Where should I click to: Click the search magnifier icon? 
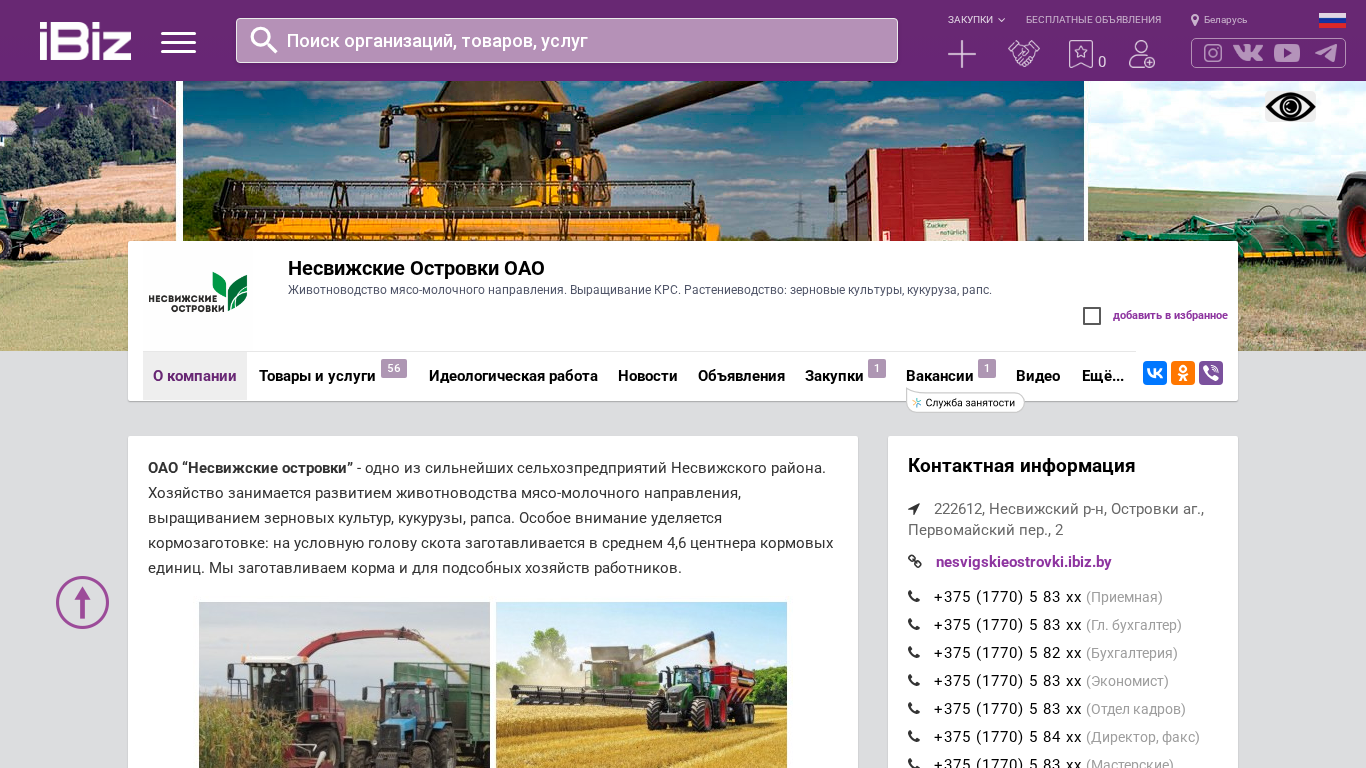263,40
